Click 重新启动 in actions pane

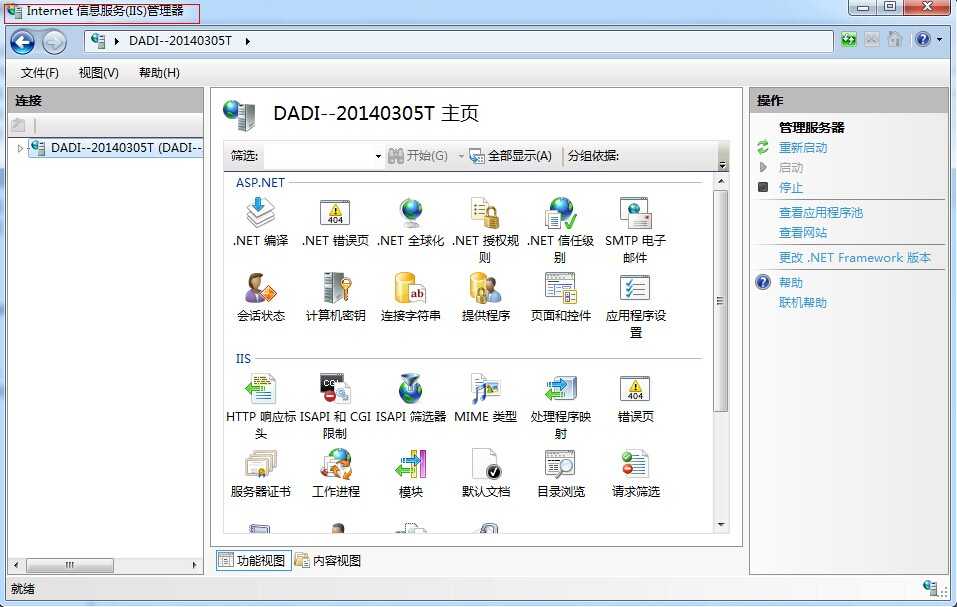click(x=803, y=148)
